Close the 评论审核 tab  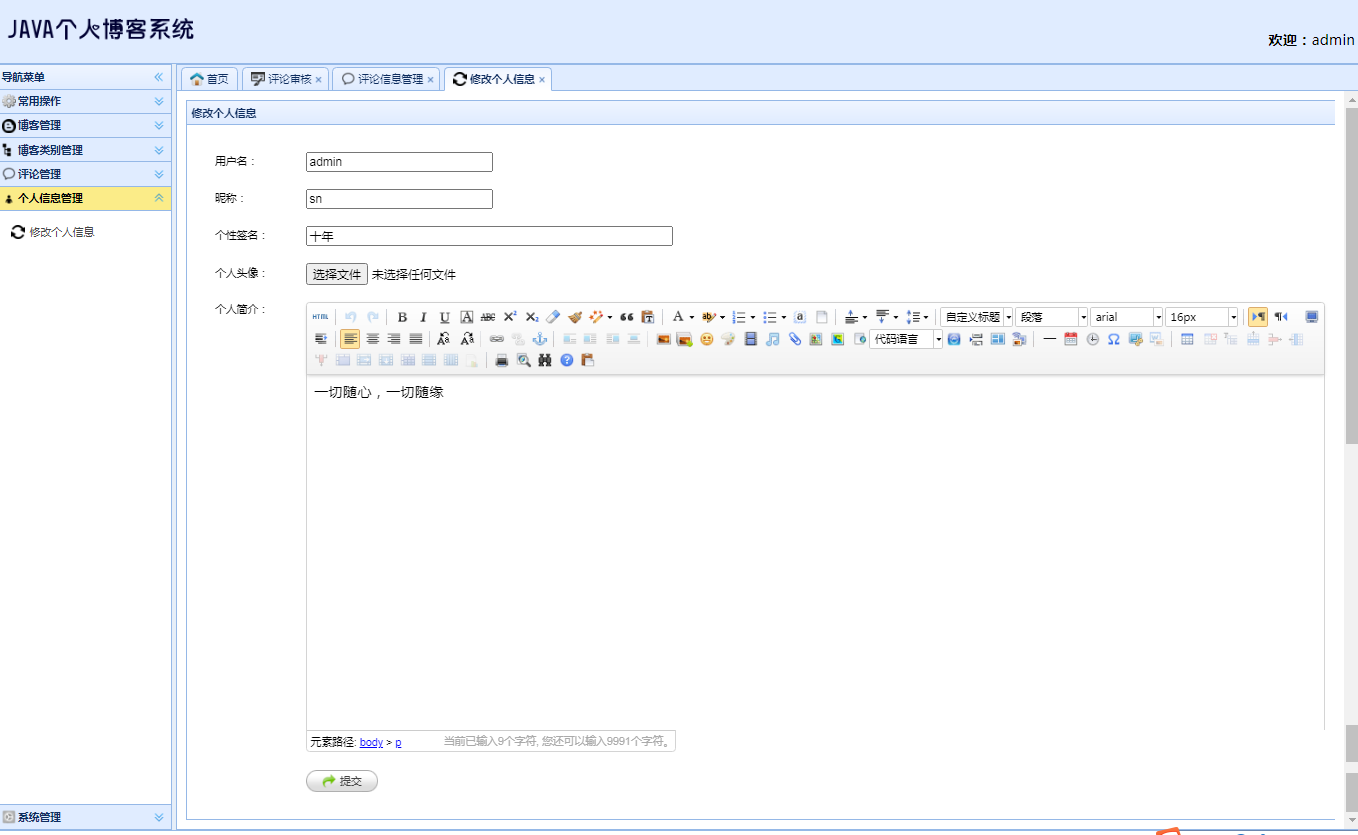tap(318, 79)
